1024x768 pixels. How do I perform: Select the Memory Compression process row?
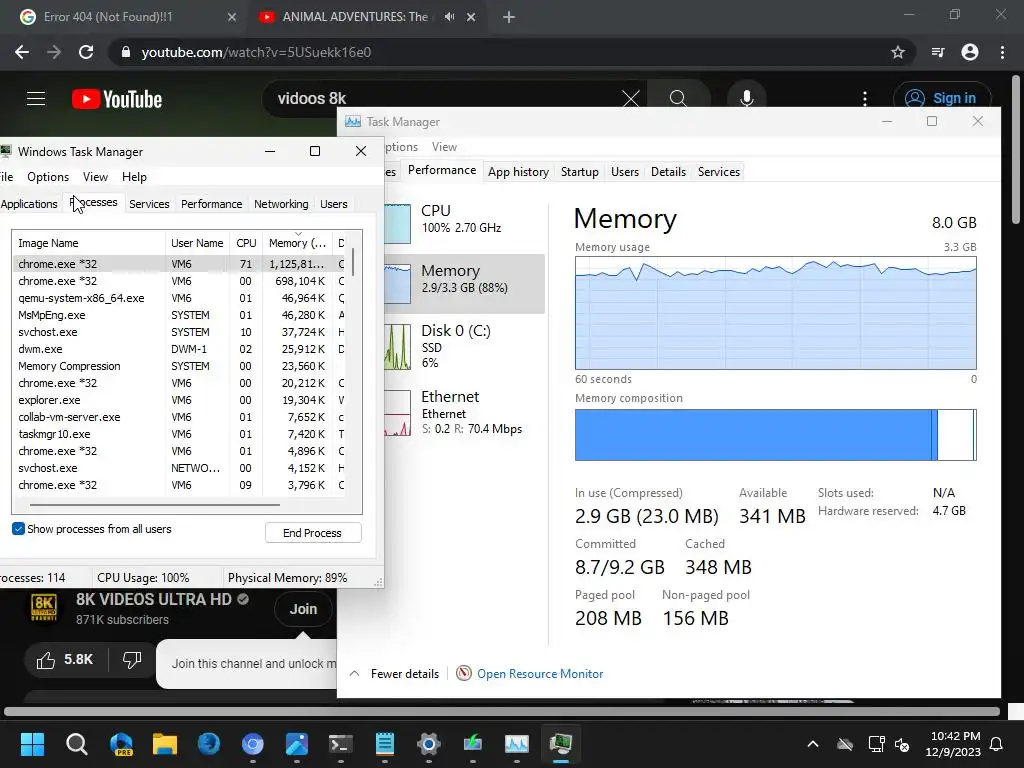180,366
